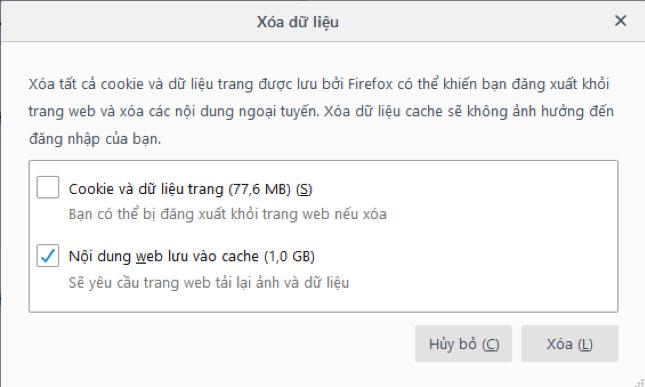Click the text 'Sẽ yêu cầu trang web tải lại ảnh và dữ liệu'
This screenshot has width=645, height=387.
click(209, 283)
